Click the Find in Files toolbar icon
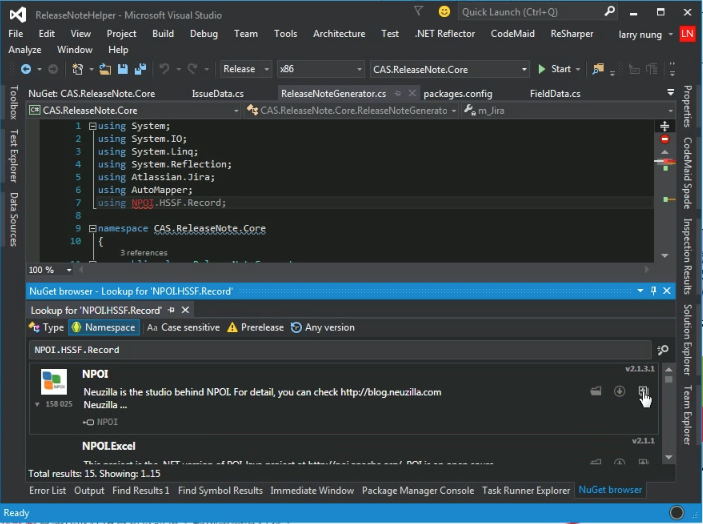Image resolution: width=703 pixels, height=524 pixels. [598, 69]
